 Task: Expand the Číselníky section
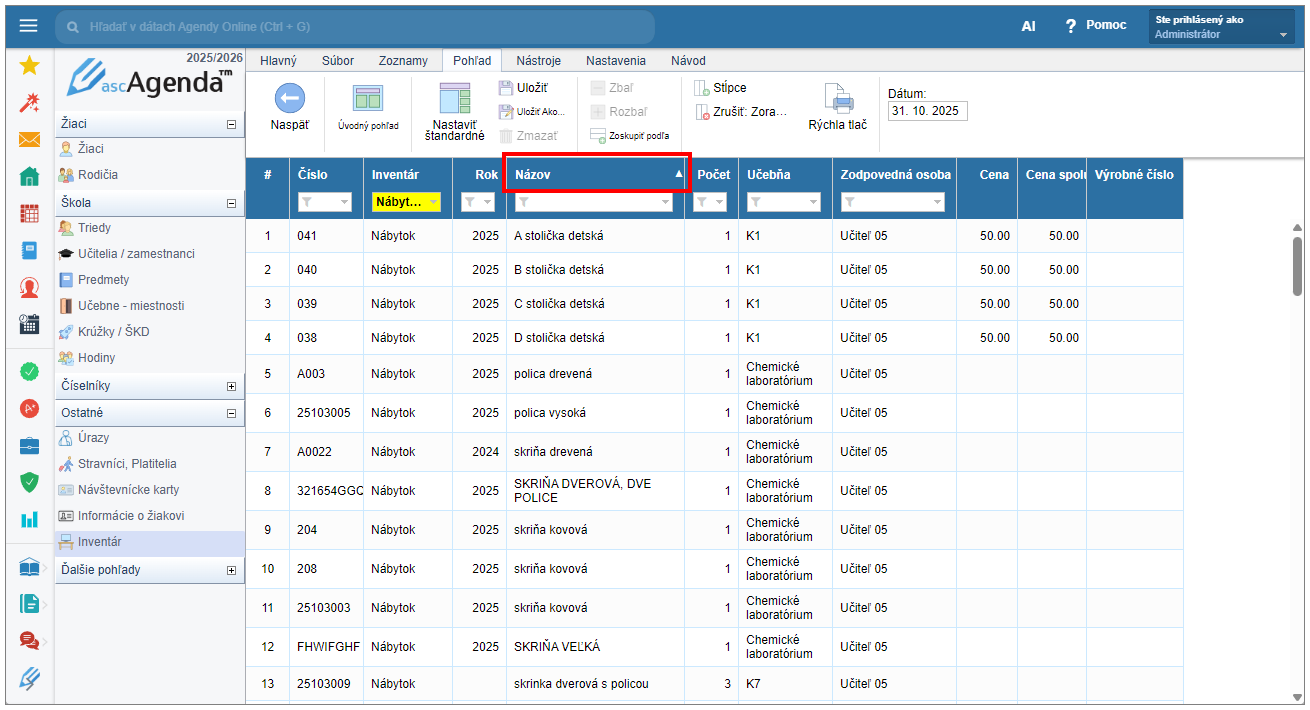[232, 386]
